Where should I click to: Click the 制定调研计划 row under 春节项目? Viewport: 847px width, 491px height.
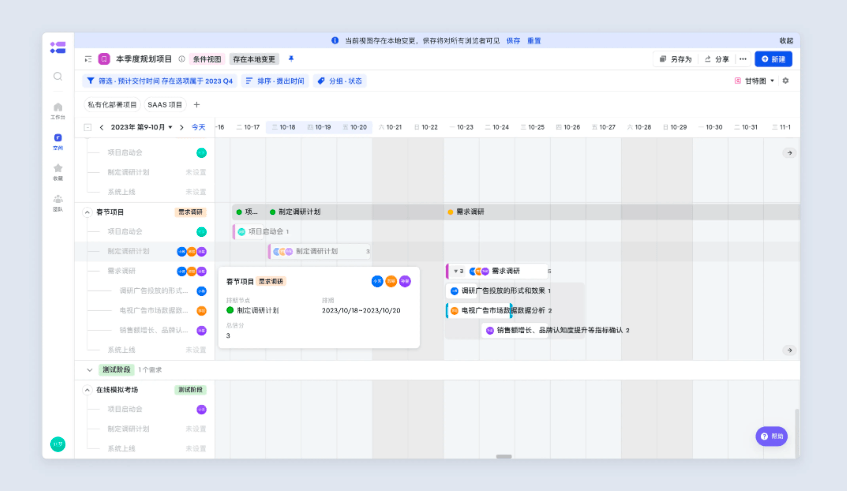(x=145, y=251)
